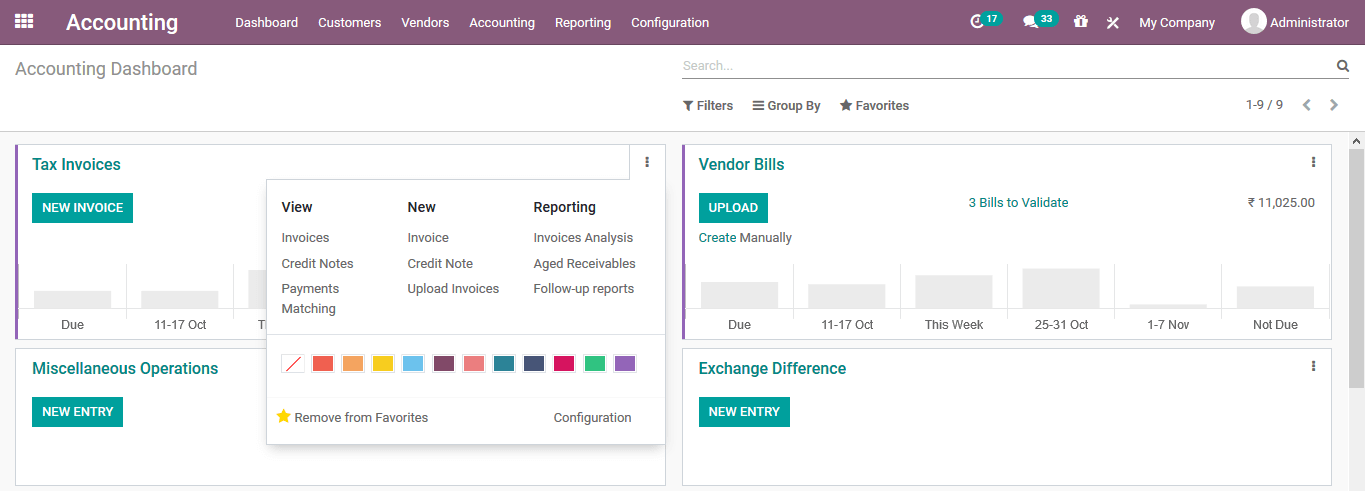Go to next page using the right arrow
This screenshot has width=1365, height=491.
pyautogui.click(x=1333, y=105)
